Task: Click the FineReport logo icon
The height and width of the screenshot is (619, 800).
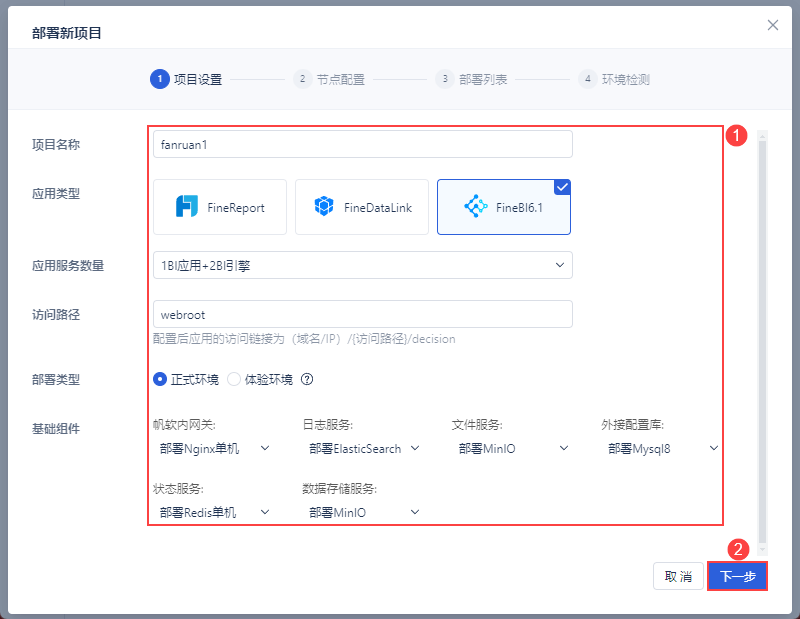Action: click(x=187, y=207)
